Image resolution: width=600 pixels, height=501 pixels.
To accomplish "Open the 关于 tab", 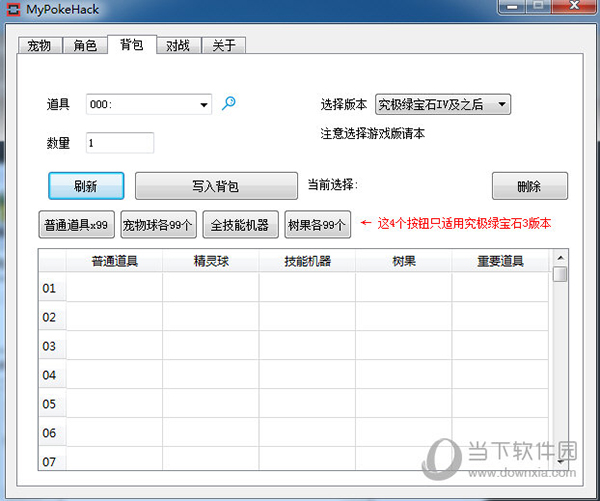I will (x=224, y=46).
